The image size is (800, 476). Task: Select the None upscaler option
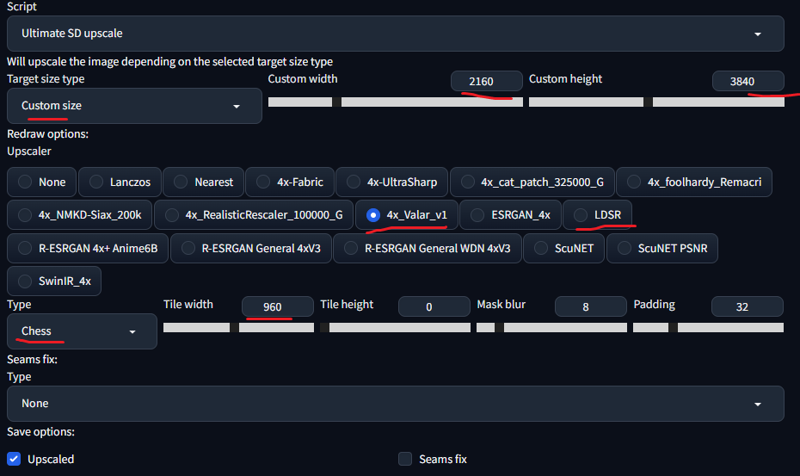point(42,182)
